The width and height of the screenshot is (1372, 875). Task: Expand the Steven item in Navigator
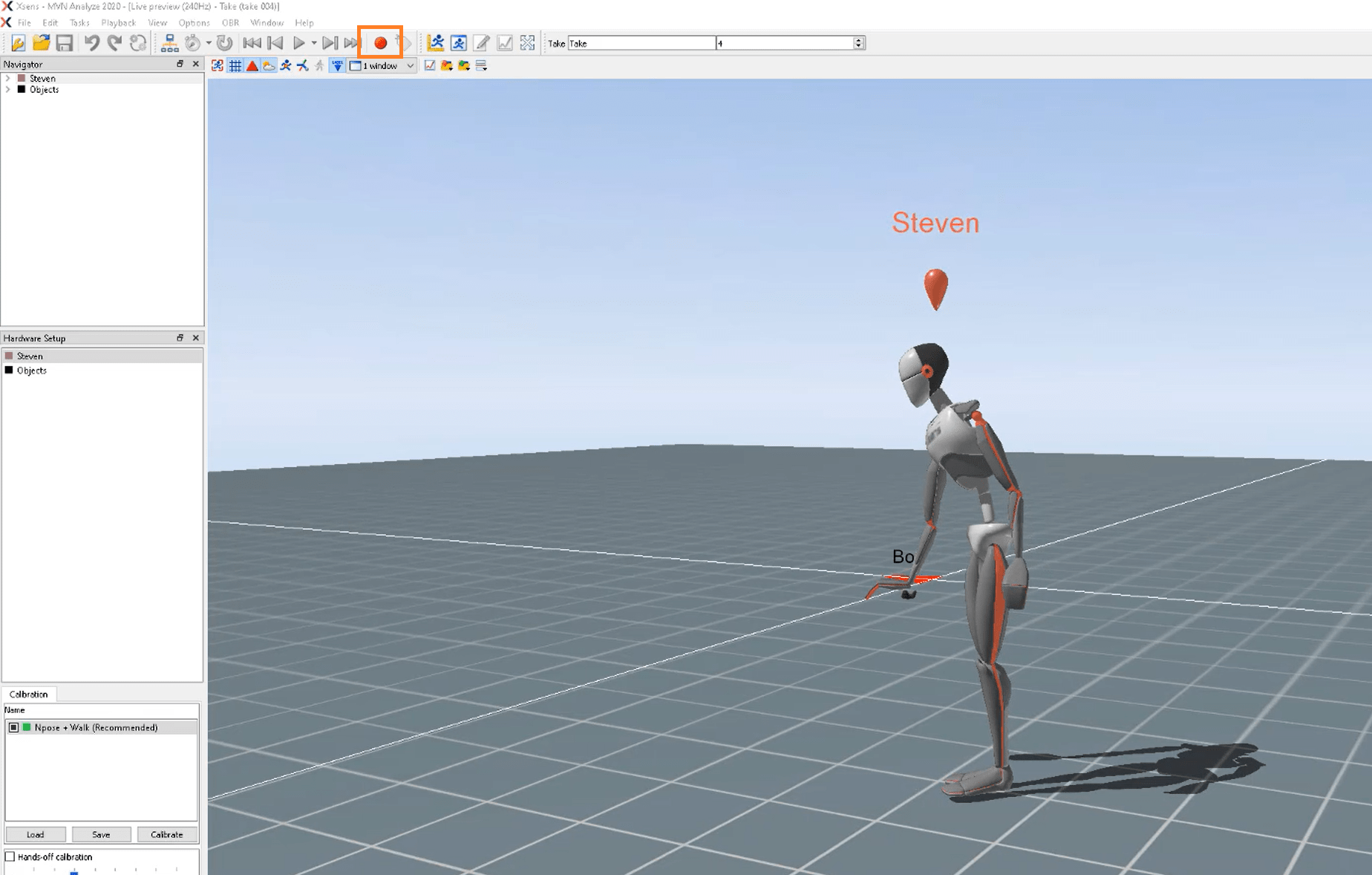[8, 78]
